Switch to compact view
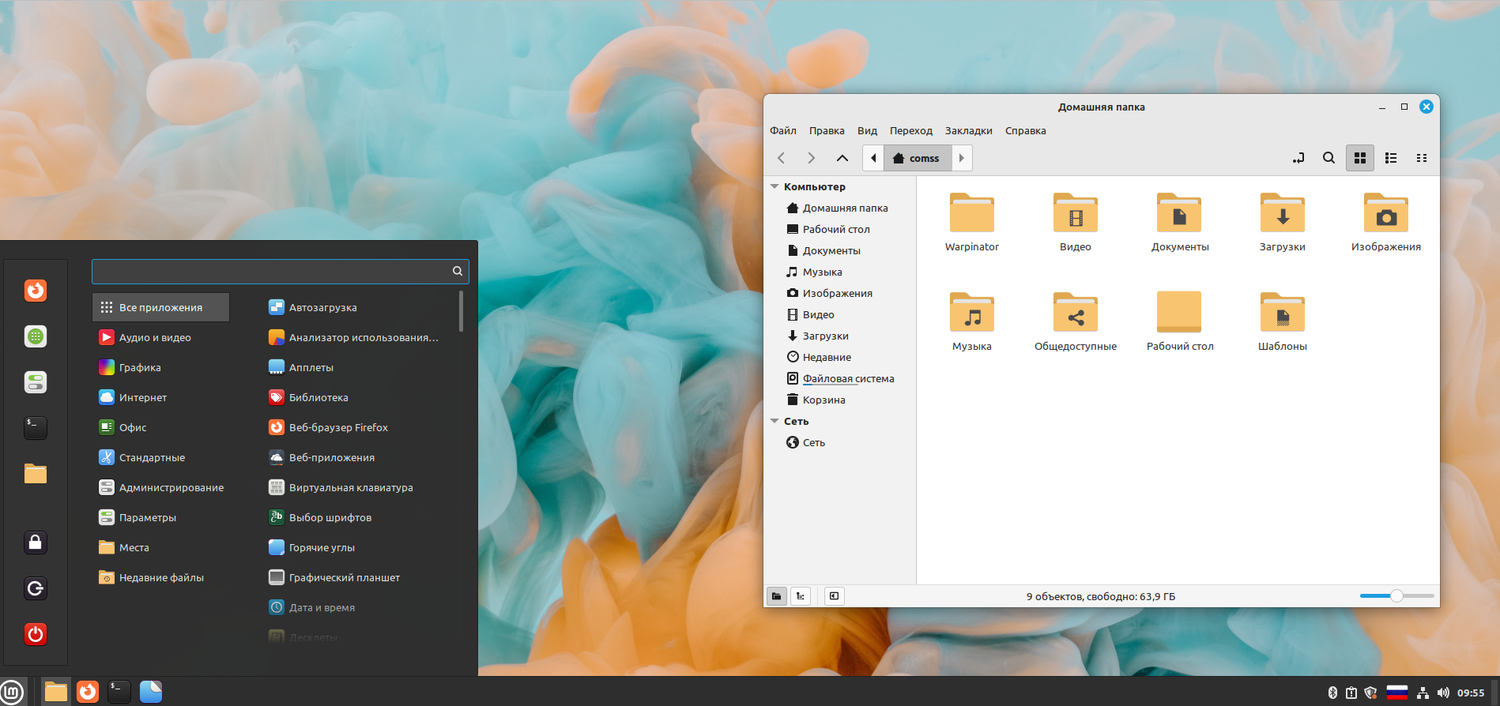 click(x=1422, y=158)
